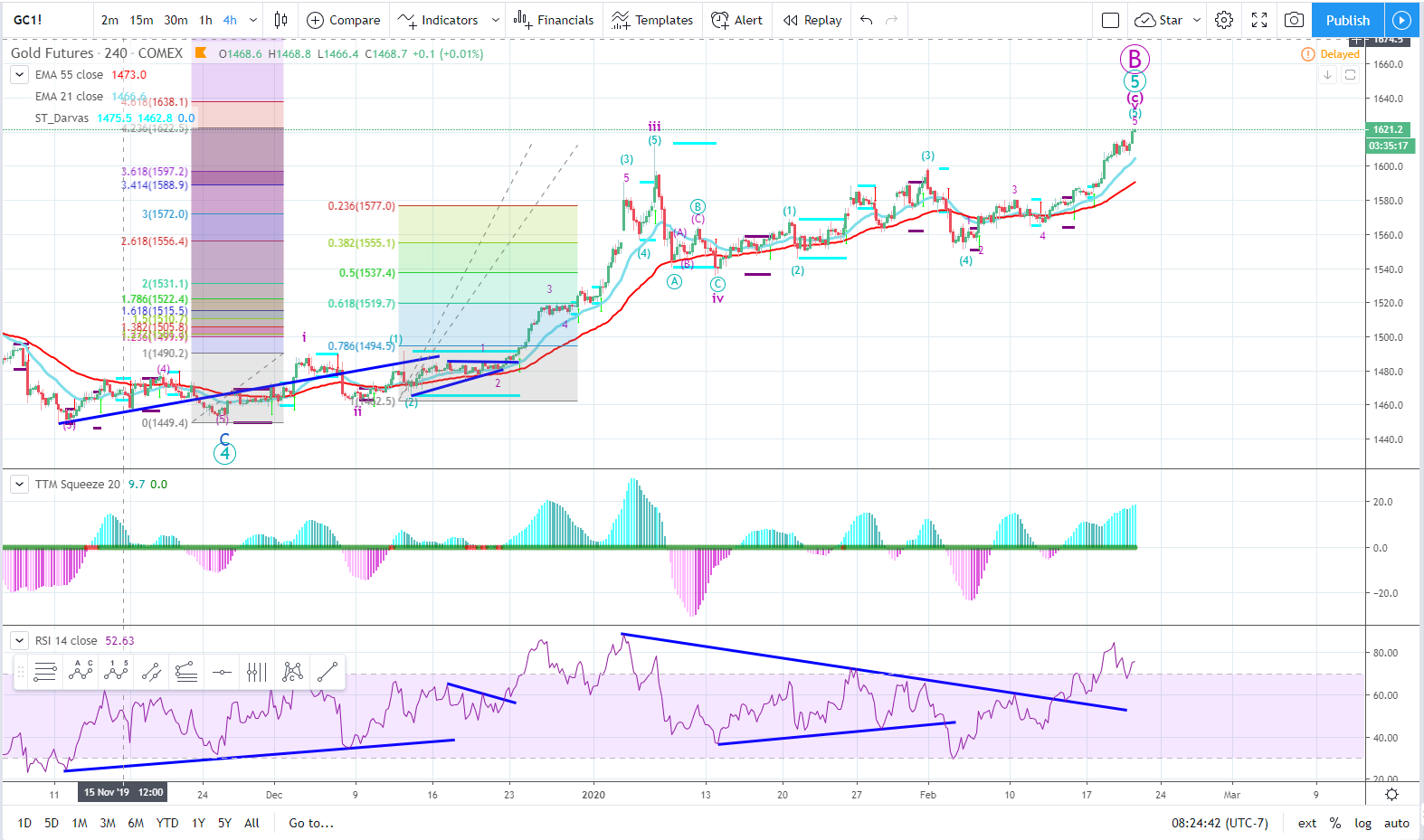Collapse the RSI 14 legend

(x=19, y=641)
